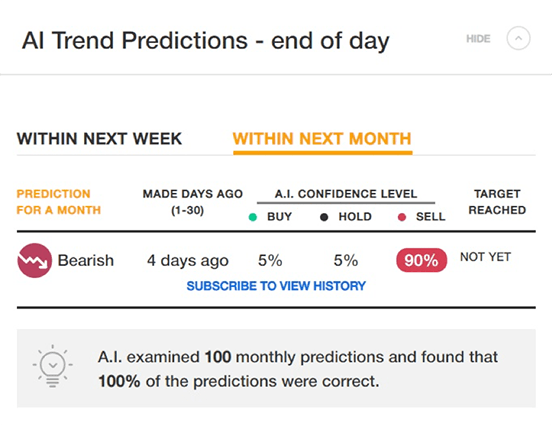Image resolution: width=552 pixels, height=425 pixels.
Task: Switch to the Within Next Week tab
Action: (99, 139)
